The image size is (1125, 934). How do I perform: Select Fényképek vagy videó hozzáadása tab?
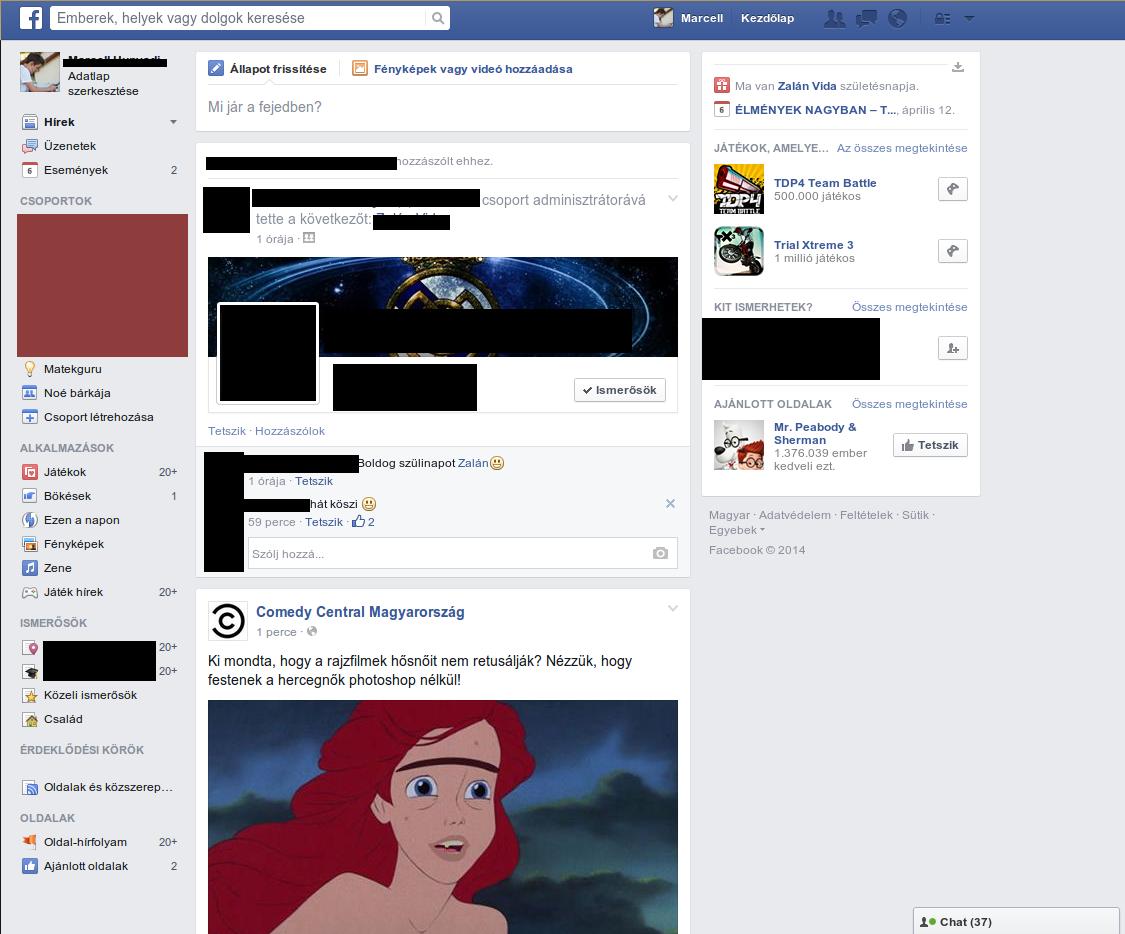pyautogui.click(x=462, y=69)
